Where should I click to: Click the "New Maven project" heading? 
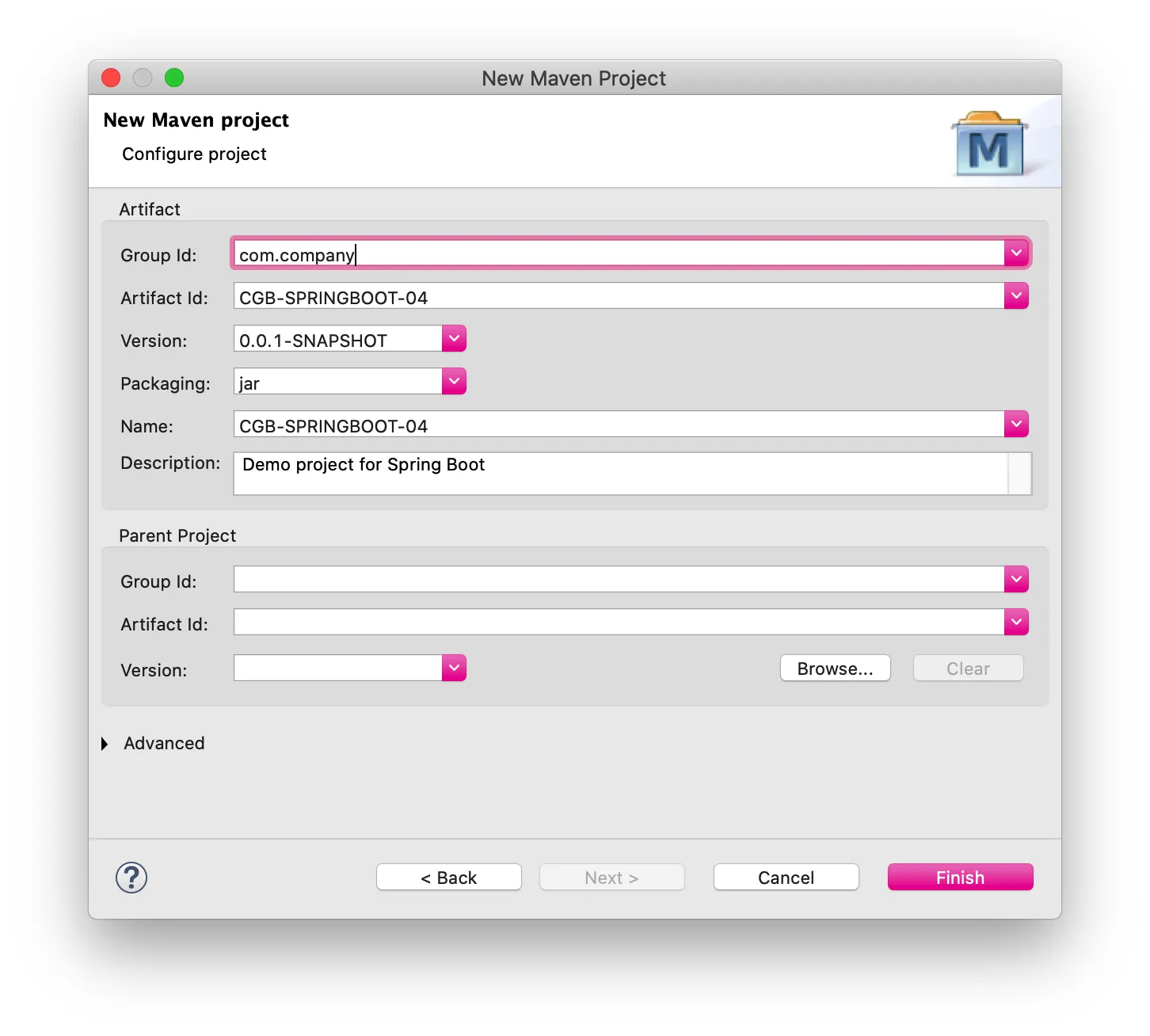tap(196, 120)
